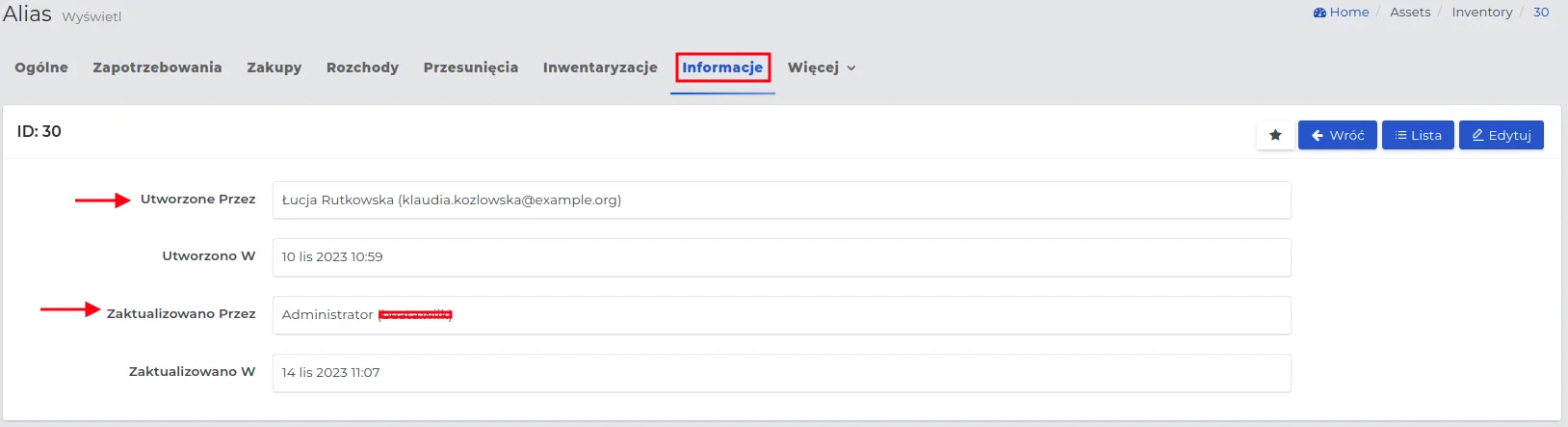Expand the Więcej dropdown menu
The image size is (1568, 427).
tap(822, 67)
